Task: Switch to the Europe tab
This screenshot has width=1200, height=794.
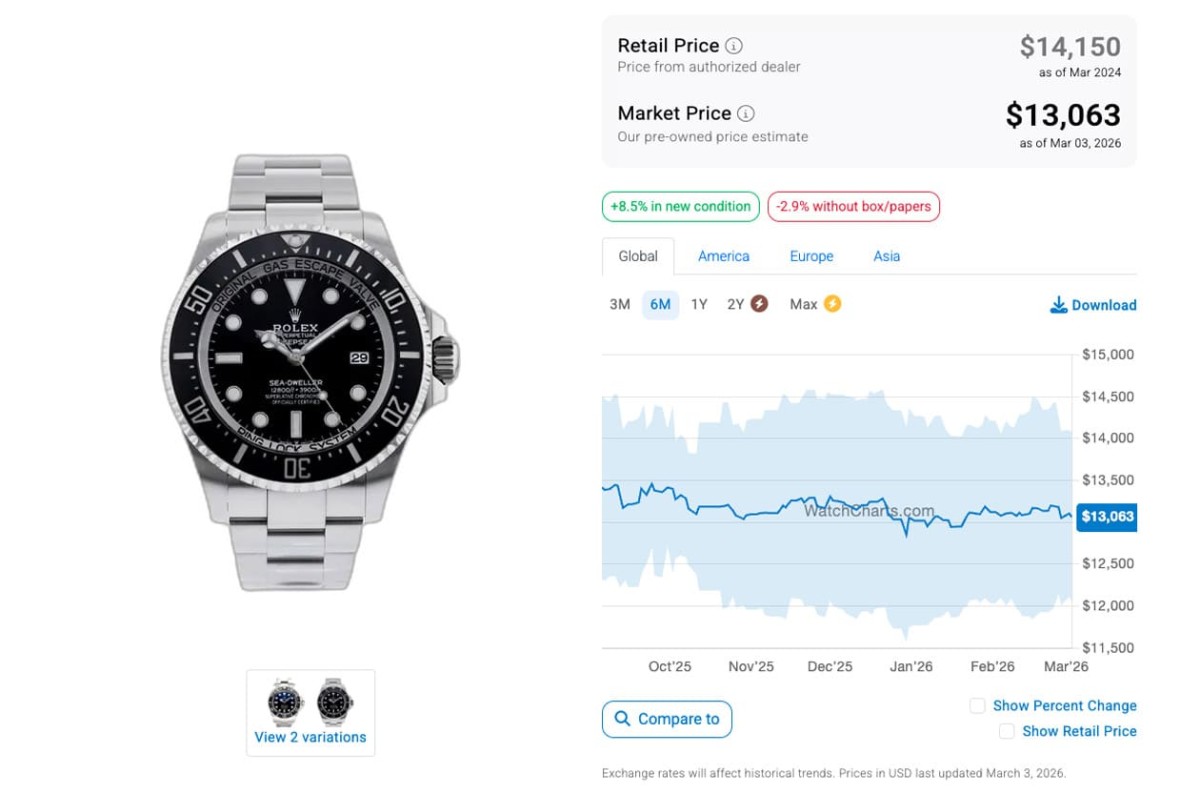Action: coord(811,256)
